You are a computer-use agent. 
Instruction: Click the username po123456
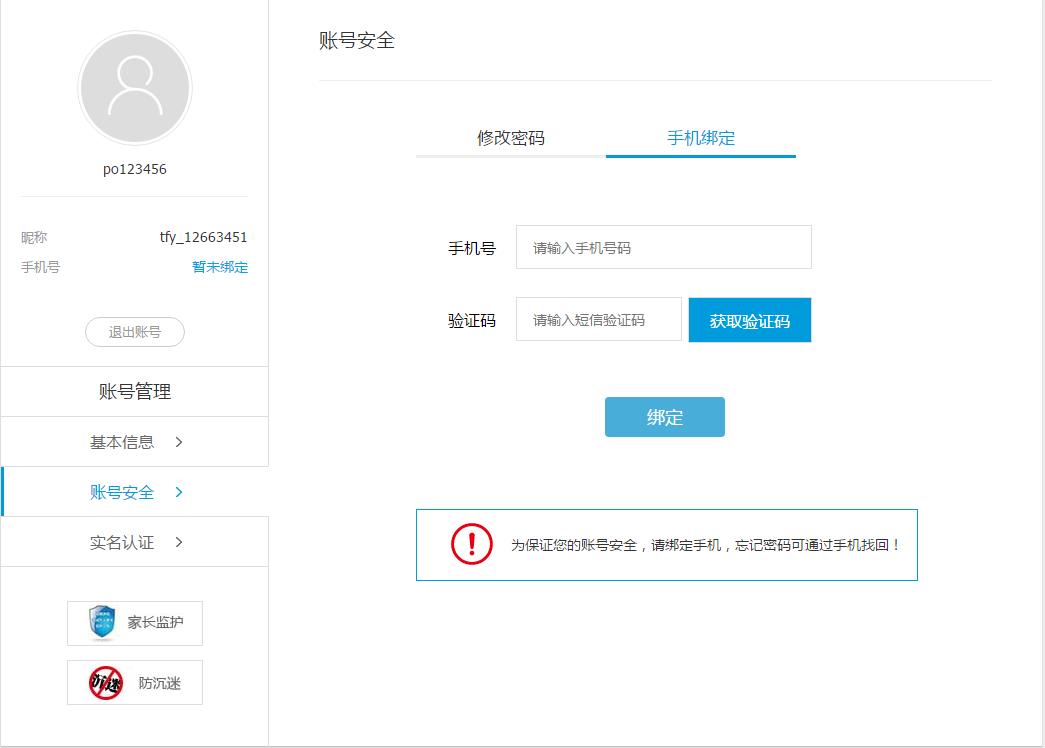coord(134,169)
